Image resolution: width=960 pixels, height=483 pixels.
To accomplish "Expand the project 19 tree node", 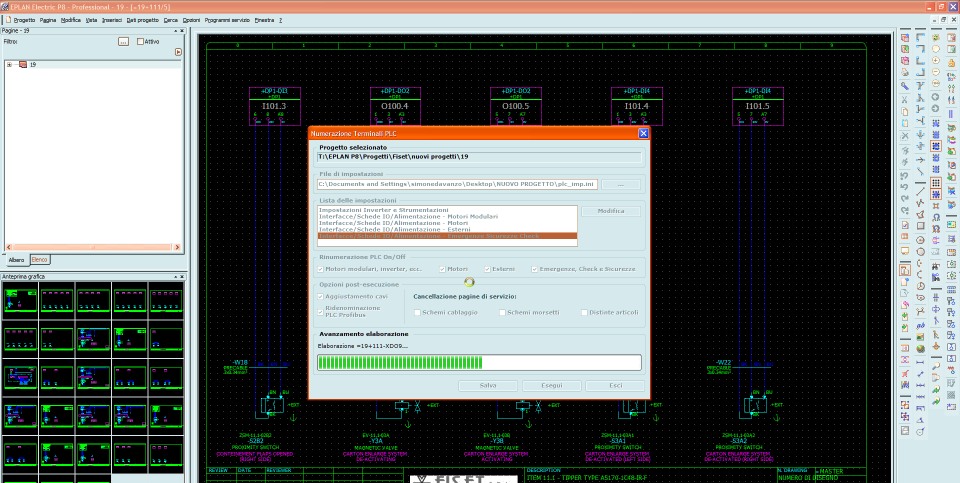I will click(9, 64).
